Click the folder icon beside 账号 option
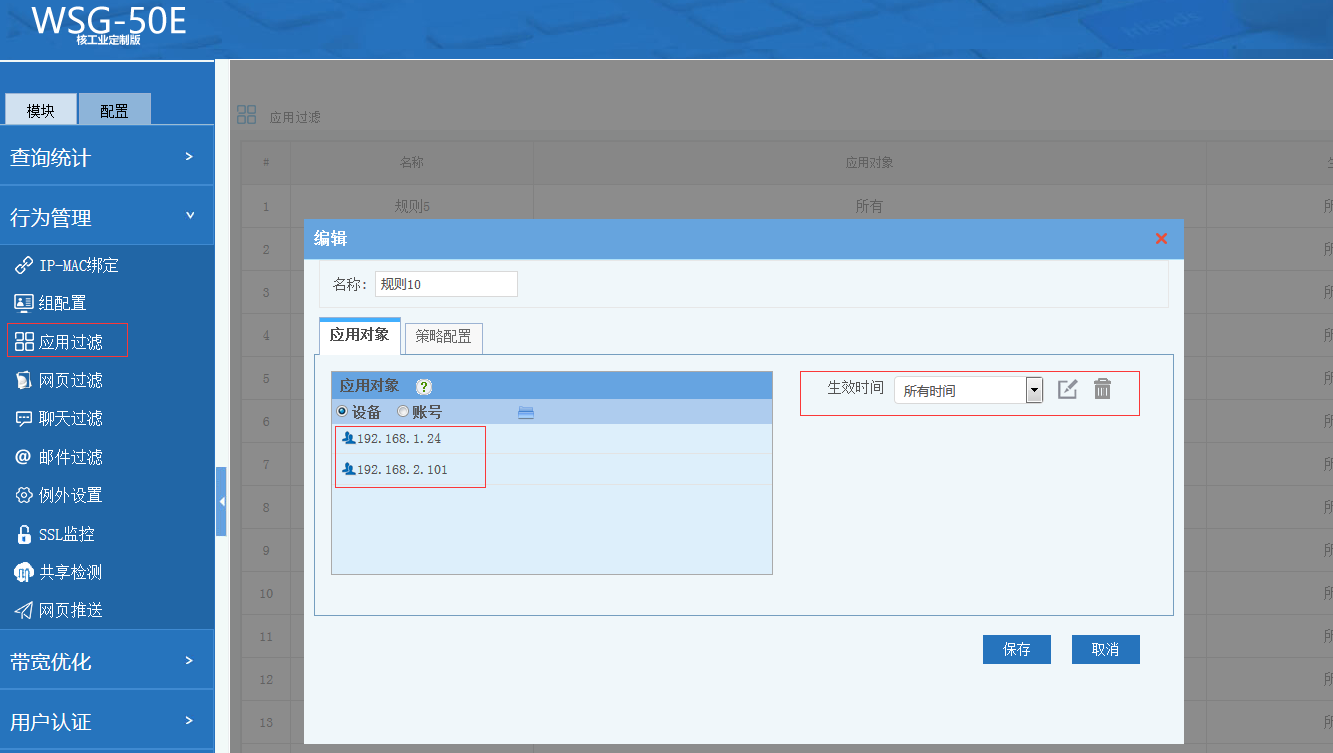The image size is (1333, 753). 526,412
